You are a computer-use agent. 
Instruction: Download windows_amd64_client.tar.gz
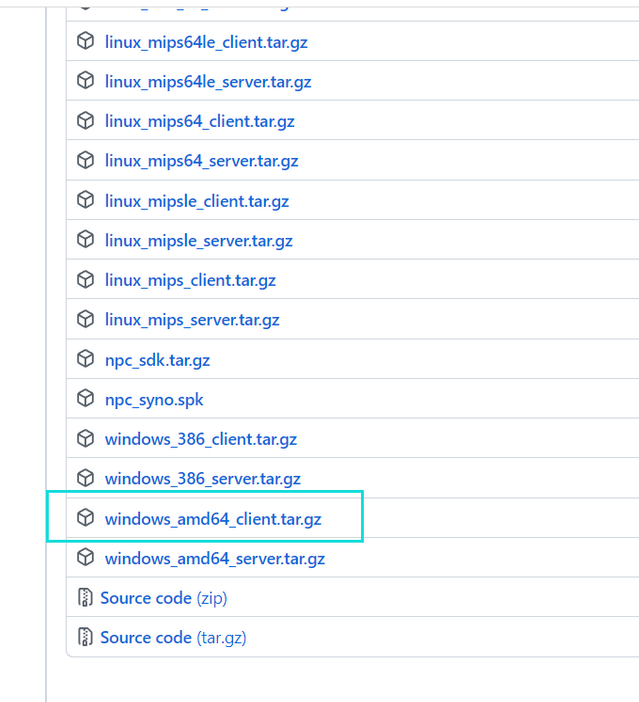[213, 519]
